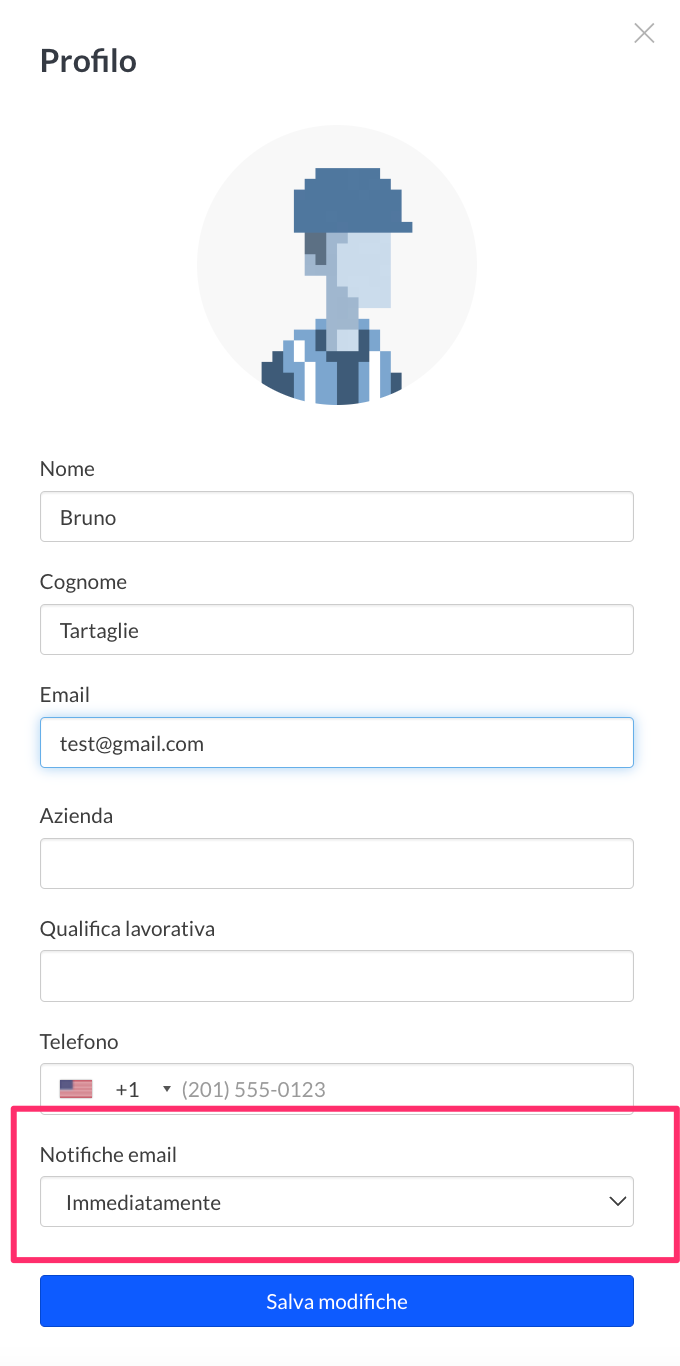The image size is (680, 1366).
Task: Click the Telefono field label
Action: click(x=79, y=1042)
